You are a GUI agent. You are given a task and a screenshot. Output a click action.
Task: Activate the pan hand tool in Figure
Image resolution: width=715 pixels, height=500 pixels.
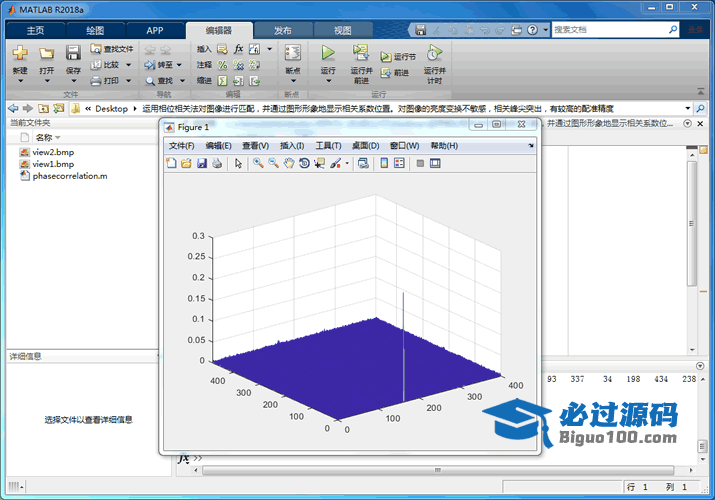[x=289, y=163]
